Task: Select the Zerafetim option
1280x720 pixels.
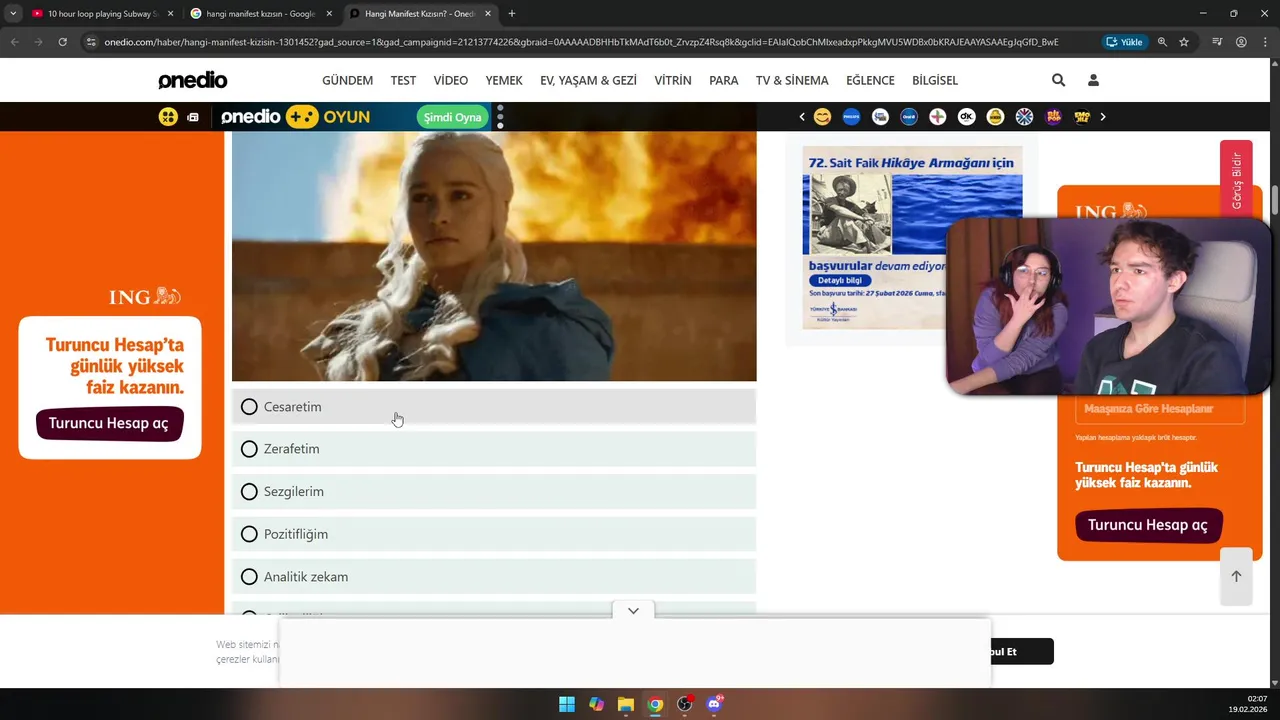Action: (494, 449)
